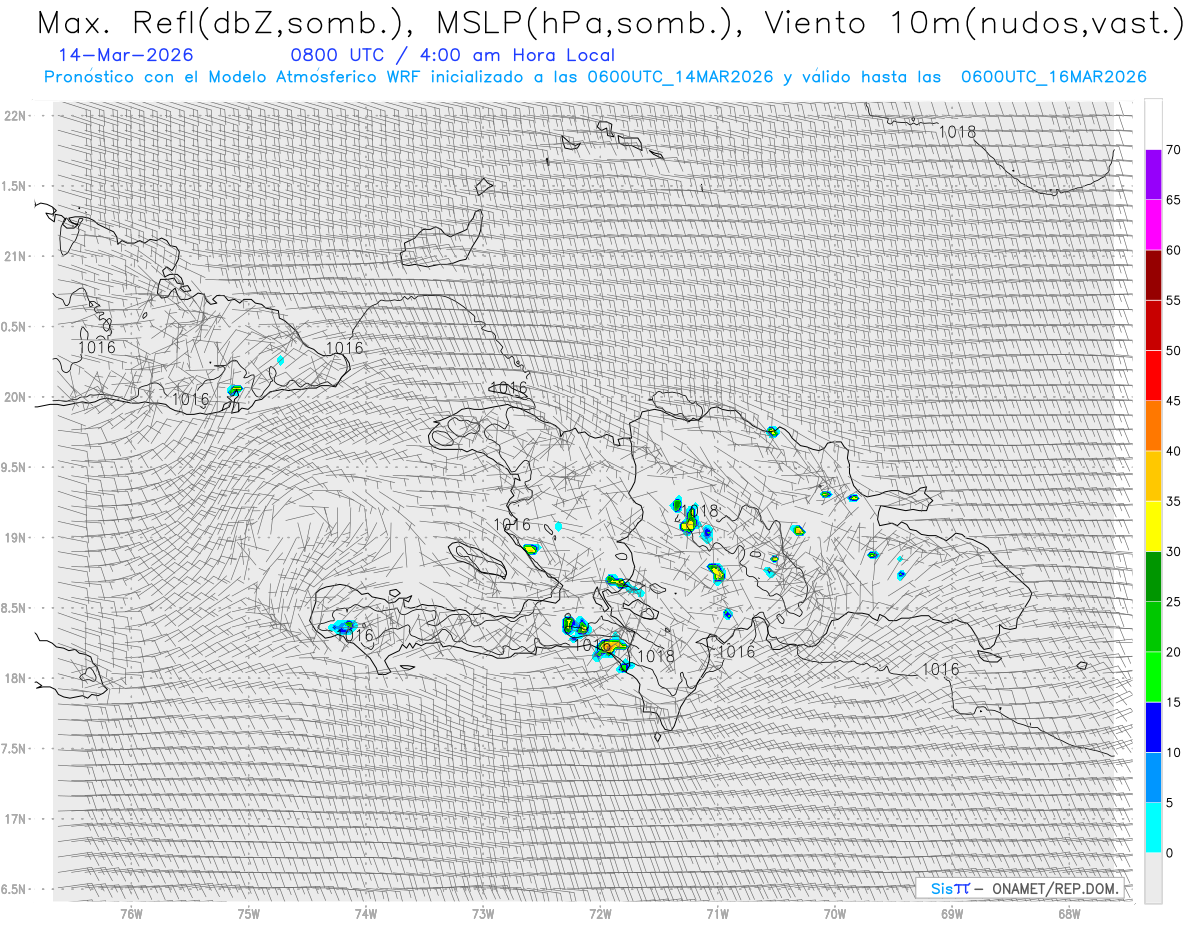The width and height of the screenshot is (1200, 927).
Task: Click the '20' value on the colorbar scale
Action: 1173,652
